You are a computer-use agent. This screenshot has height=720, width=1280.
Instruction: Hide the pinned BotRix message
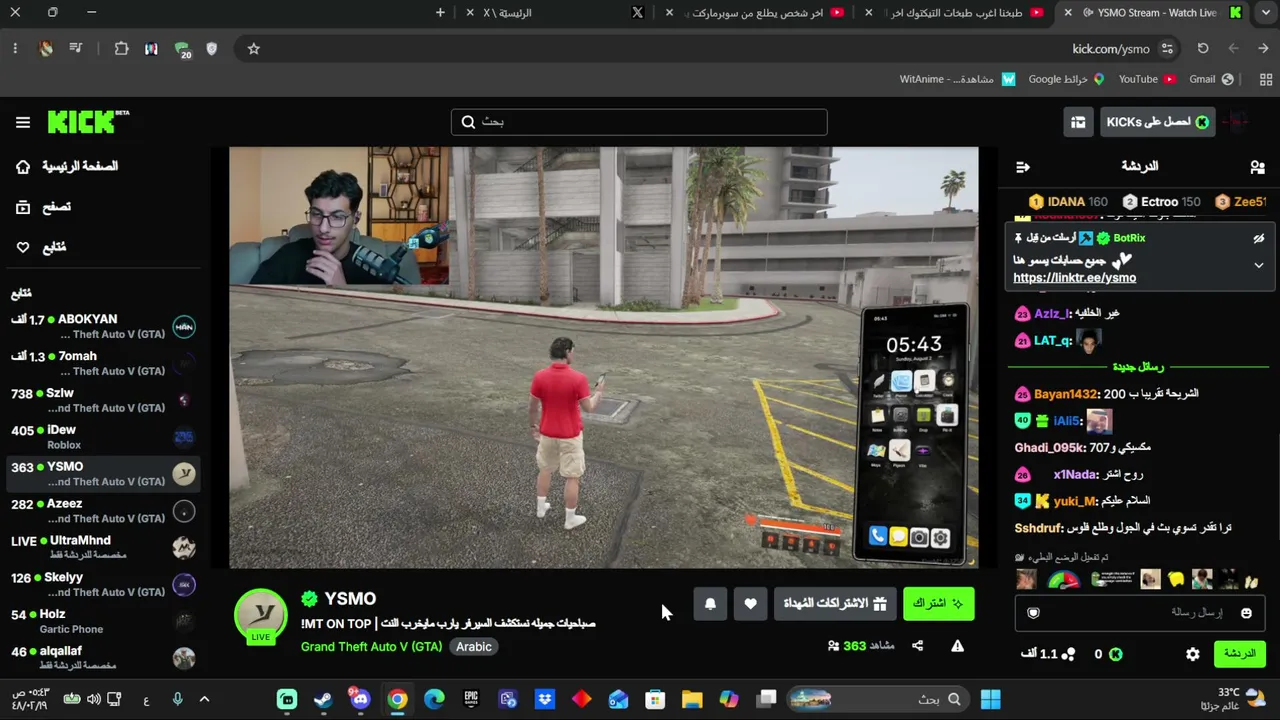click(1259, 239)
